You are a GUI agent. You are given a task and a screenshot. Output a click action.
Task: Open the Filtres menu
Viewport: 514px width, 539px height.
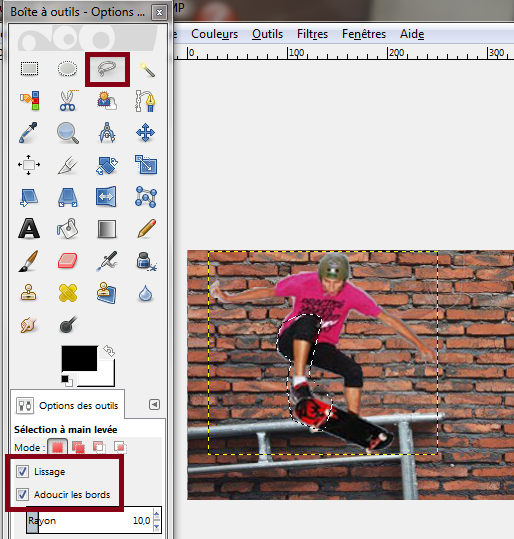coord(312,34)
